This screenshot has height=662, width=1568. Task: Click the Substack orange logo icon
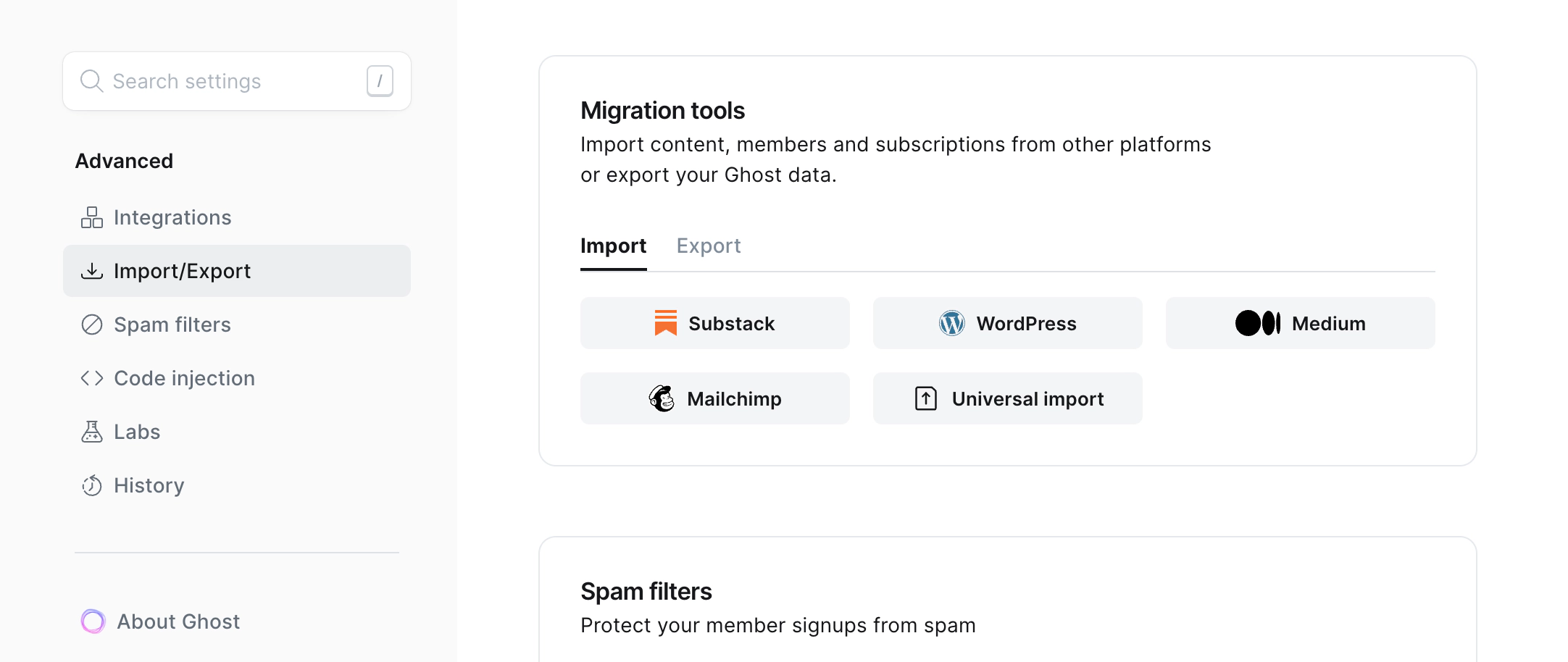[x=665, y=323]
